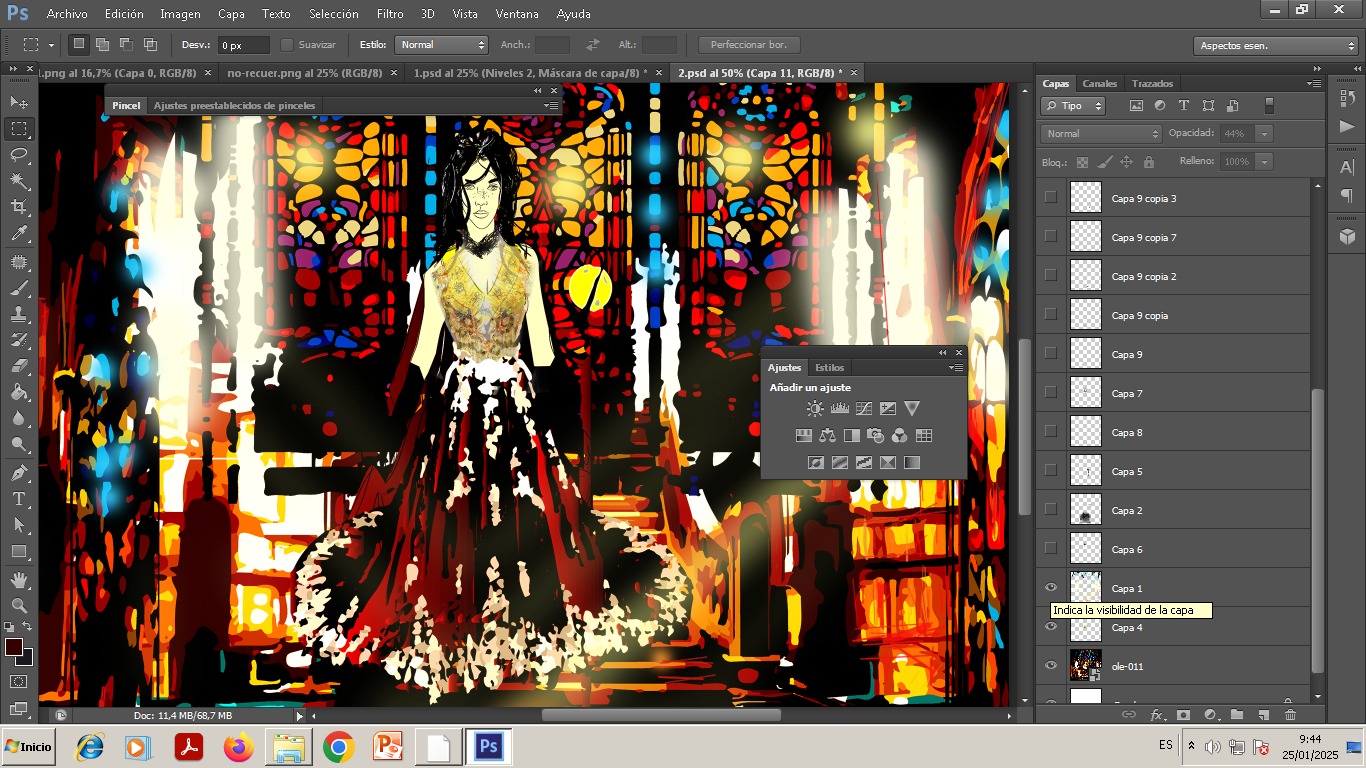Select the Eraser tool

coord(19,367)
